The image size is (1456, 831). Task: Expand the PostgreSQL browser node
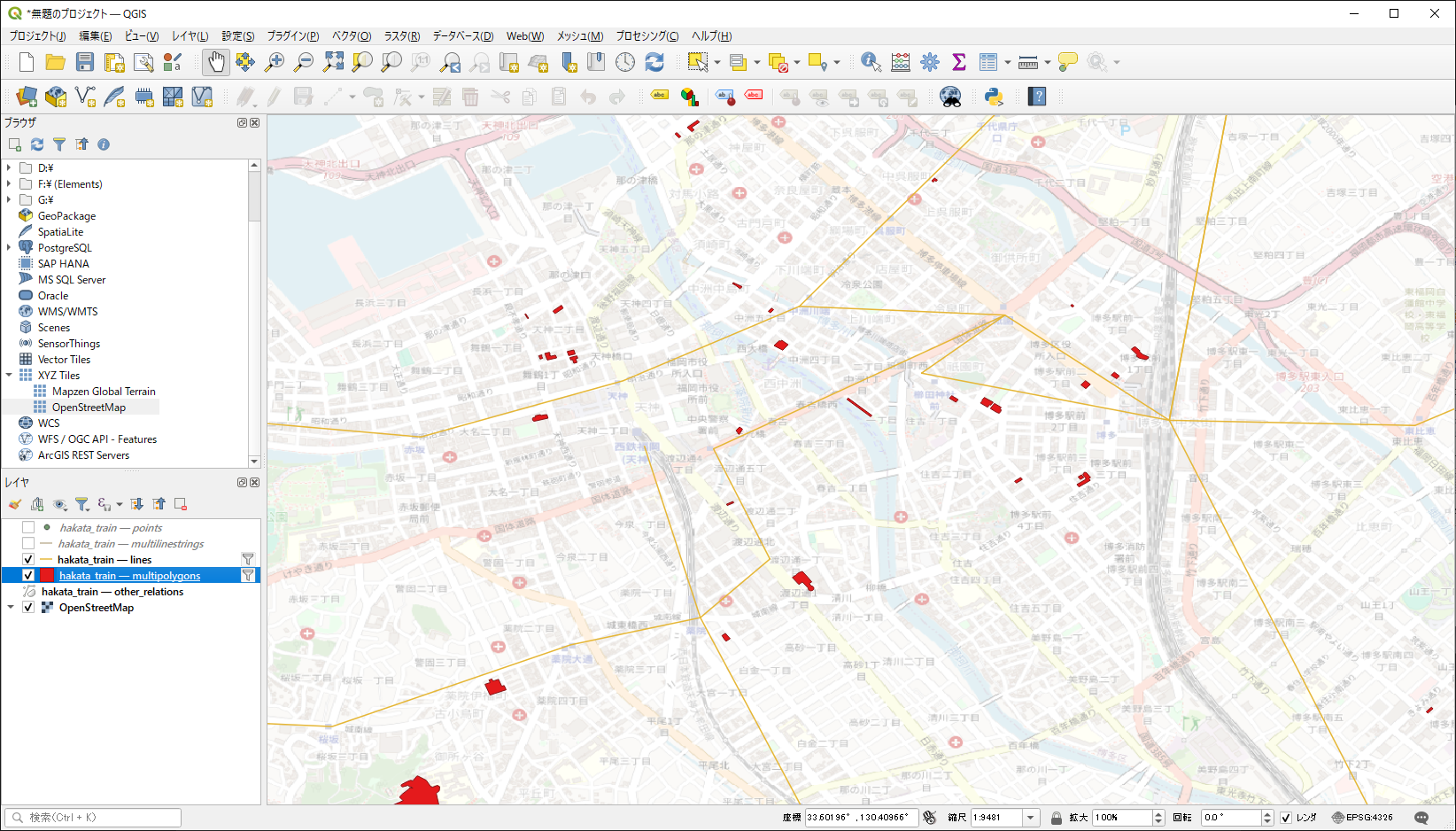[9, 248]
